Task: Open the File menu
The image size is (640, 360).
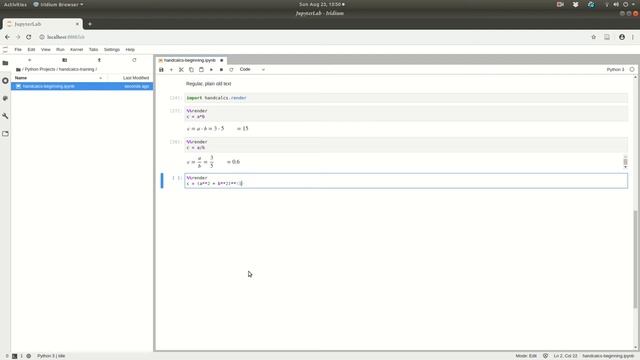Action: click(18, 49)
